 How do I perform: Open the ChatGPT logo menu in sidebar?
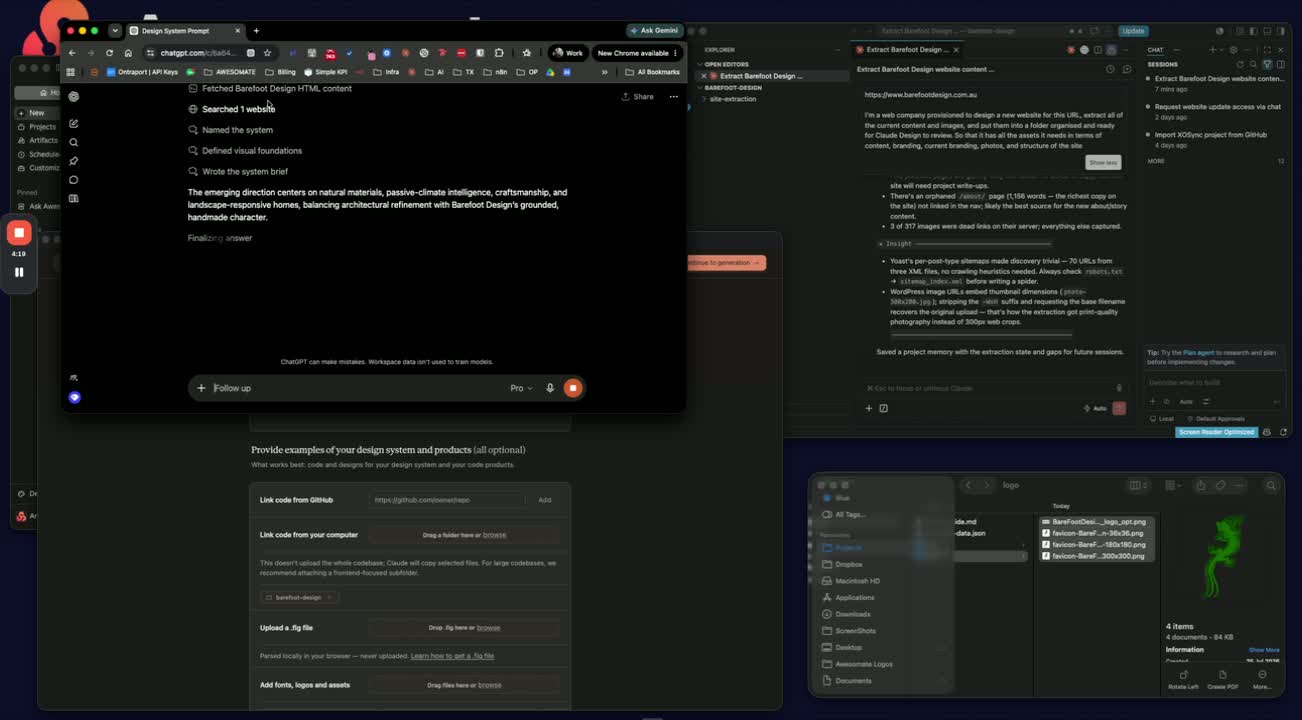coord(74,97)
